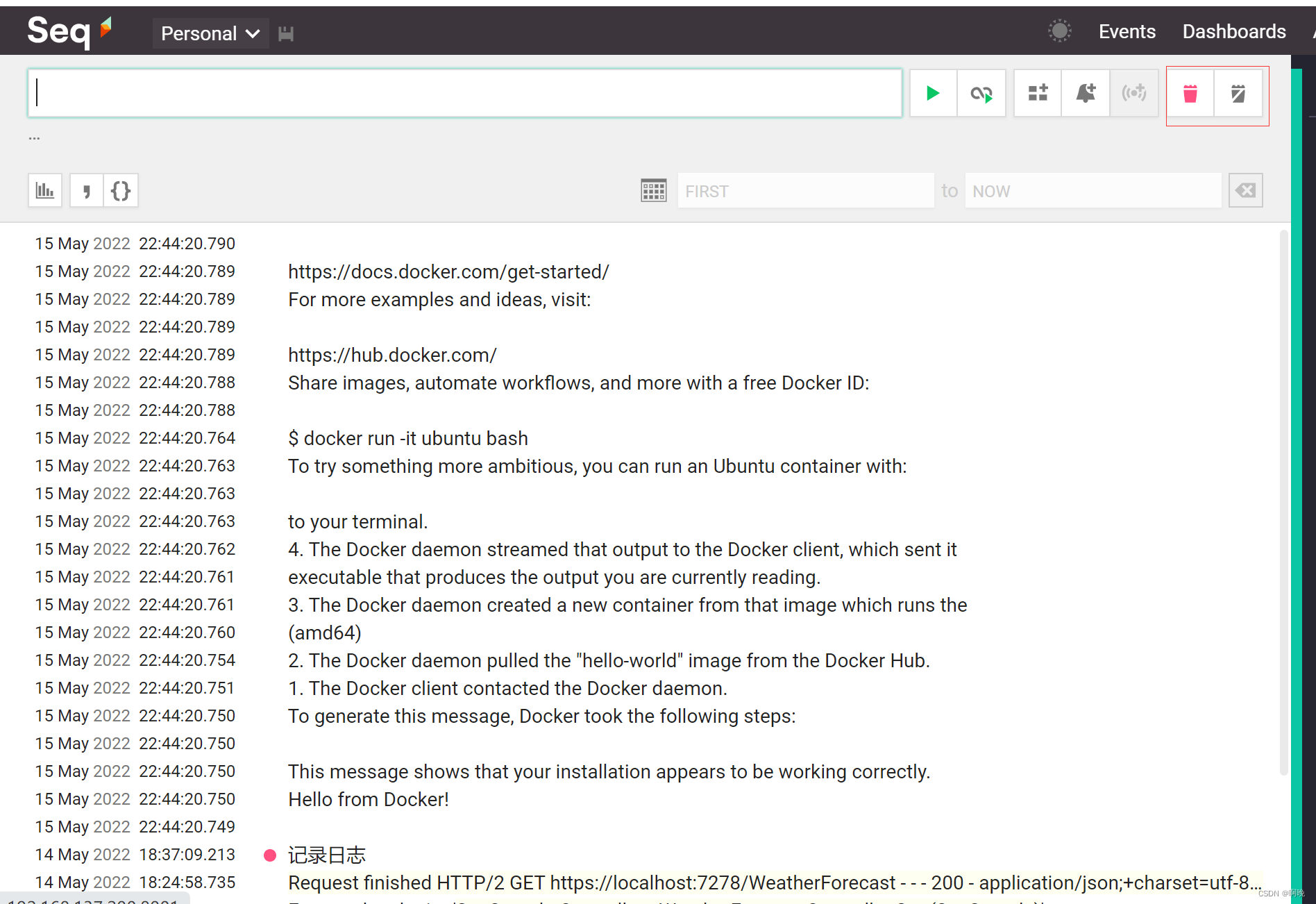The height and width of the screenshot is (904, 1316).
Task: Click the timestamp 22:44:20.749
Action: tap(187, 827)
